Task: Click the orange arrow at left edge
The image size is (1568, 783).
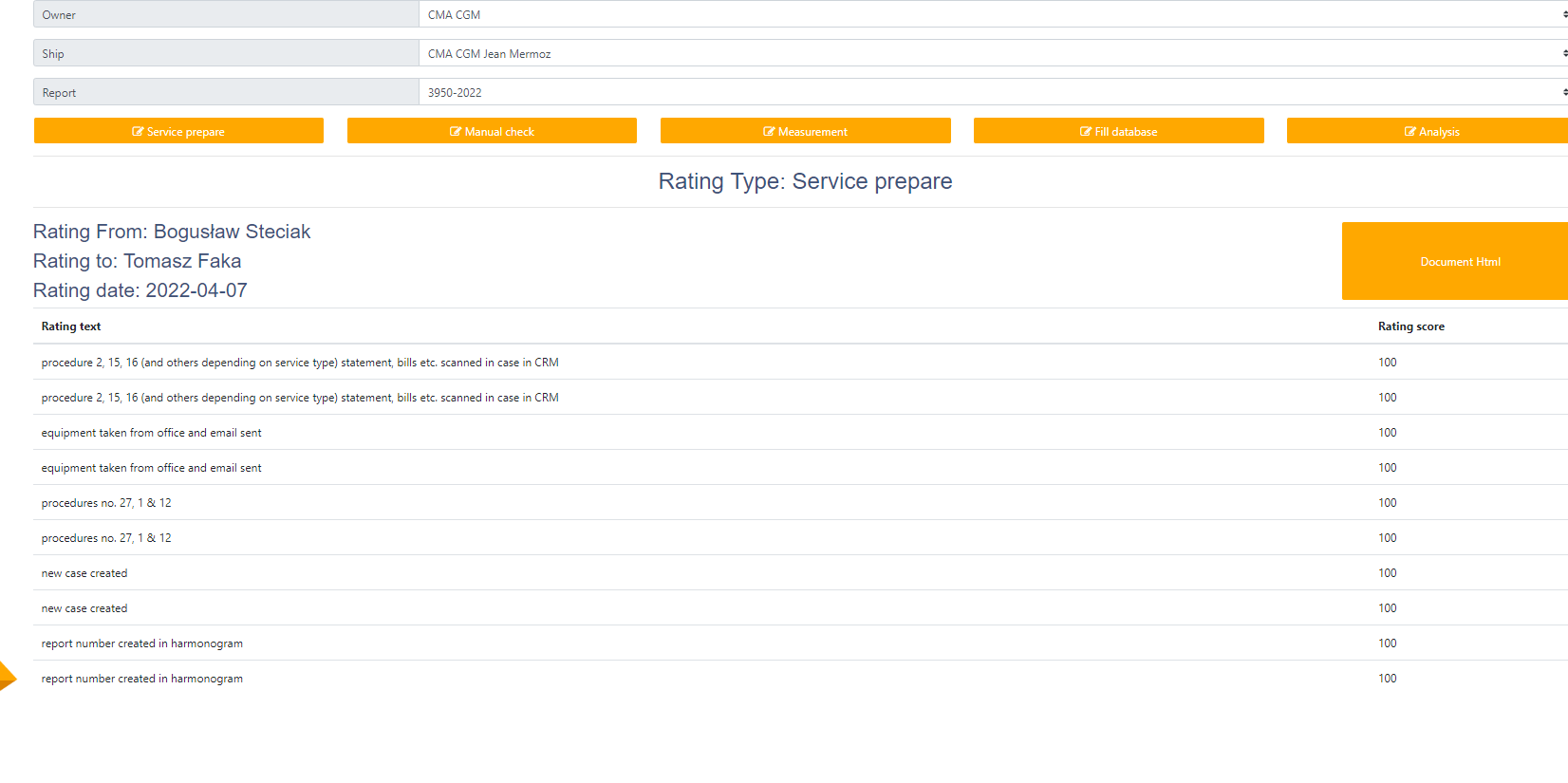Action: pos(7,676)
